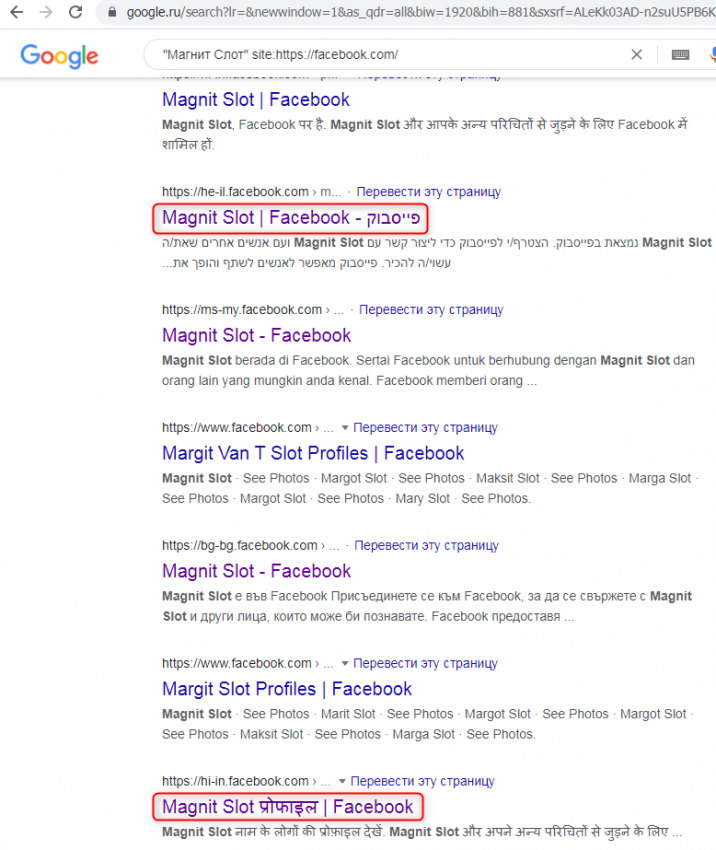The image size is (716, 850).
Task: Click the browser forward arrow
Action: point(46,12)
